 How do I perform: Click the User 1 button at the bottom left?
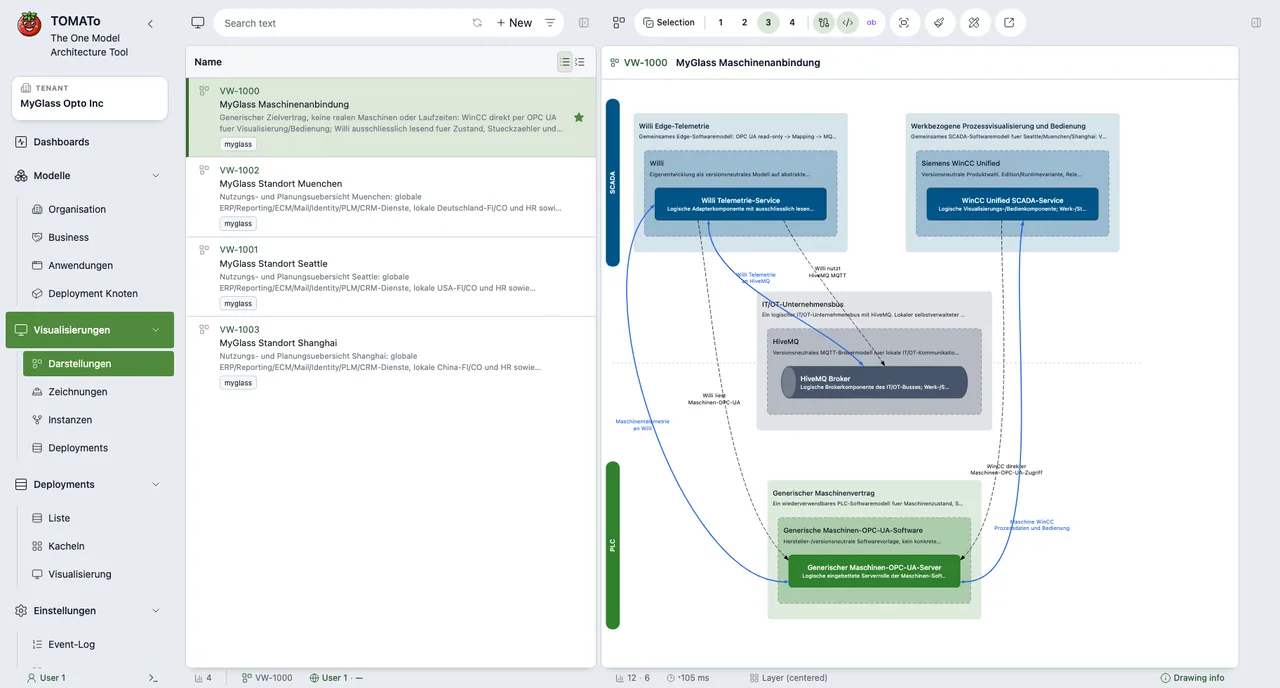coord(46,678)
